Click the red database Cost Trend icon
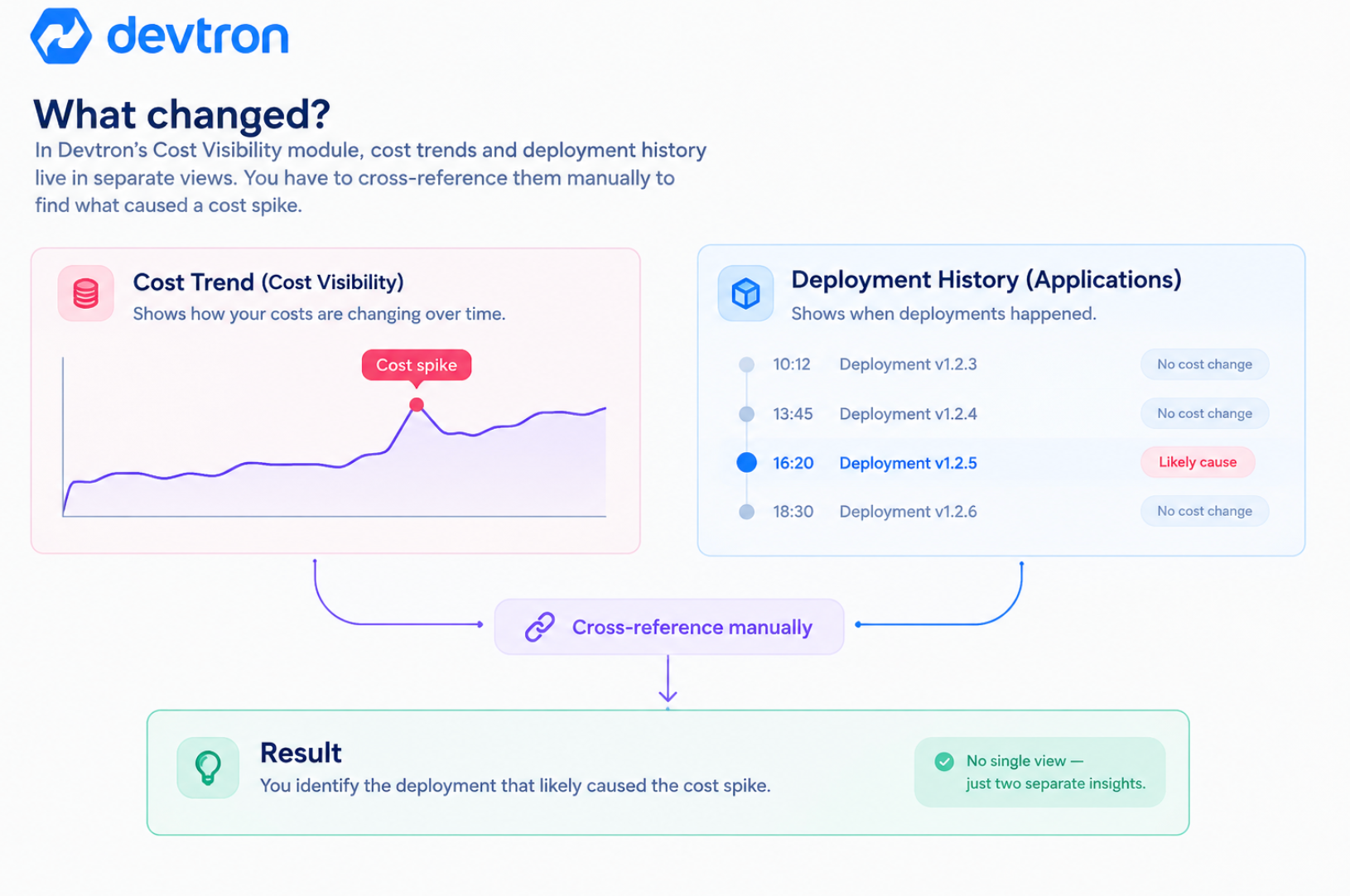The image size is (1350, 896). pos(86,293)
